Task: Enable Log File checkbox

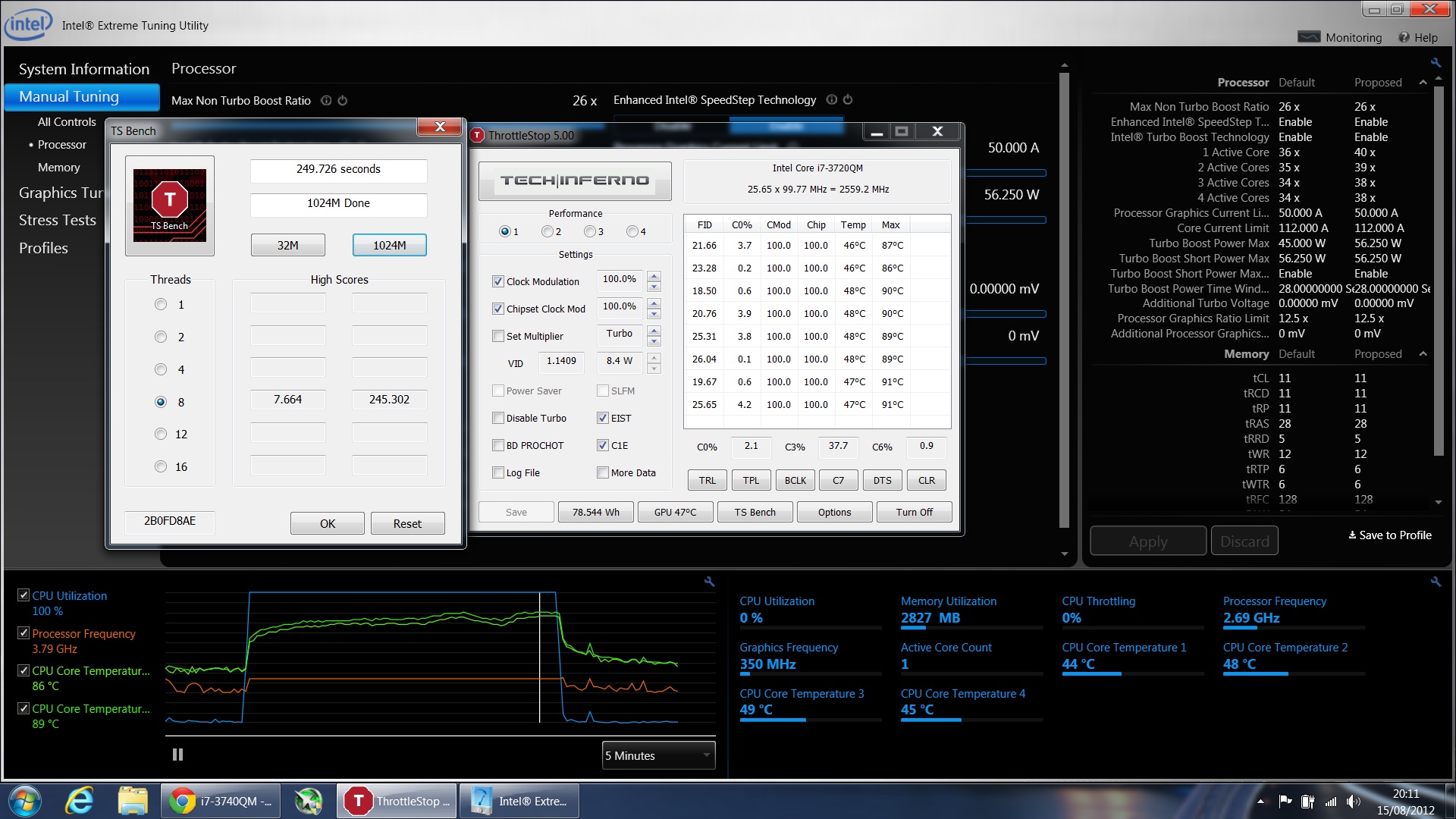Action: 498,472
